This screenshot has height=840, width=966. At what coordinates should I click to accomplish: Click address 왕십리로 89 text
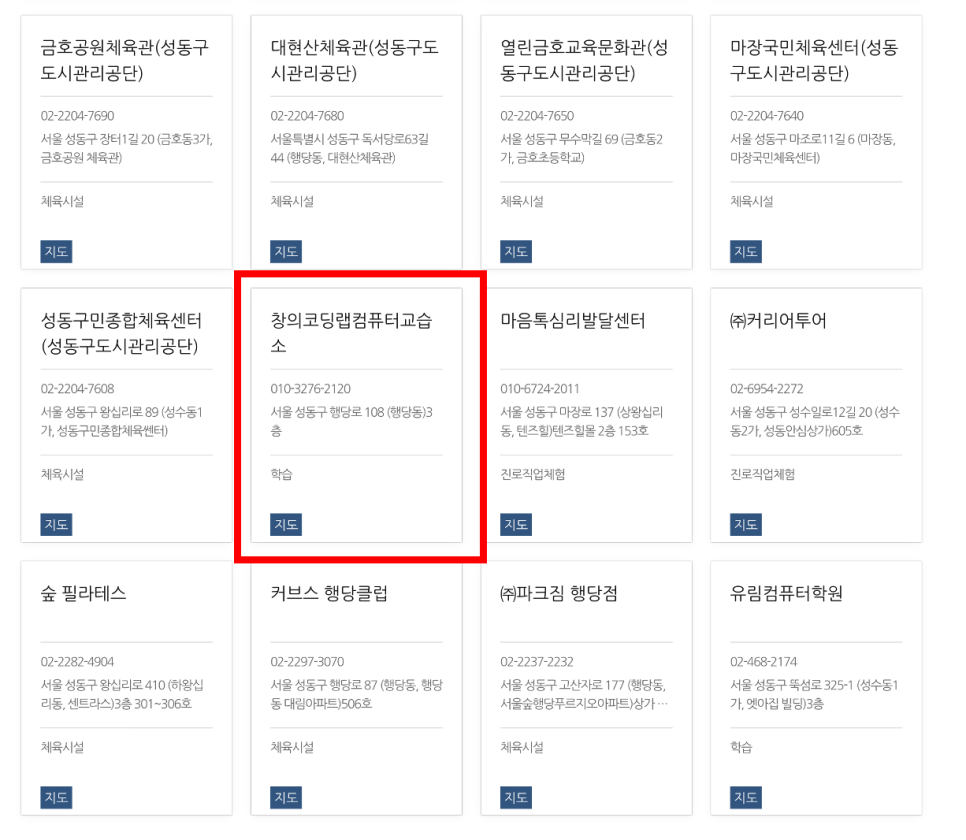pyautogui.click(x=122, y=422)
